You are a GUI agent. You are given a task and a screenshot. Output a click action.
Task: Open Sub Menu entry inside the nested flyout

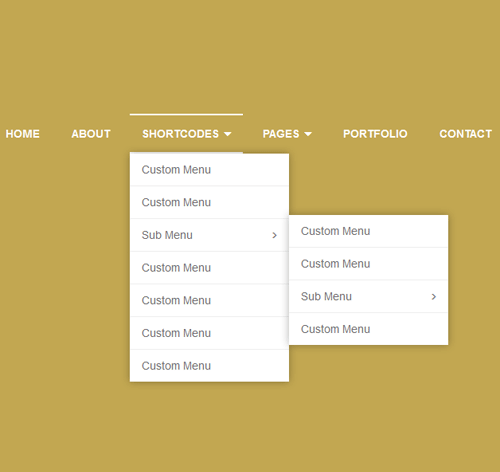tap(369, 296)
